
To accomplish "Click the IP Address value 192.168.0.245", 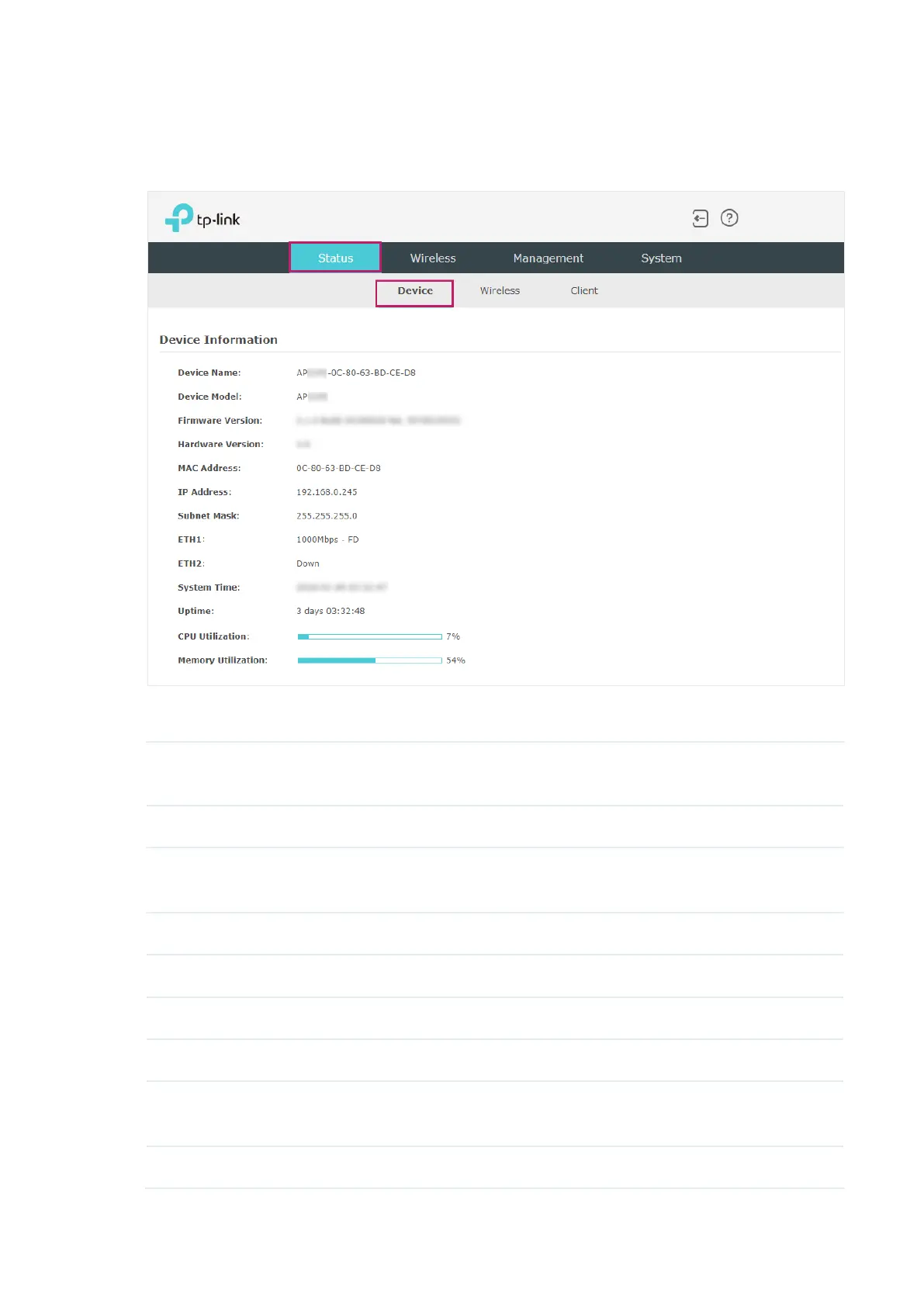I will tap(327, 492).
